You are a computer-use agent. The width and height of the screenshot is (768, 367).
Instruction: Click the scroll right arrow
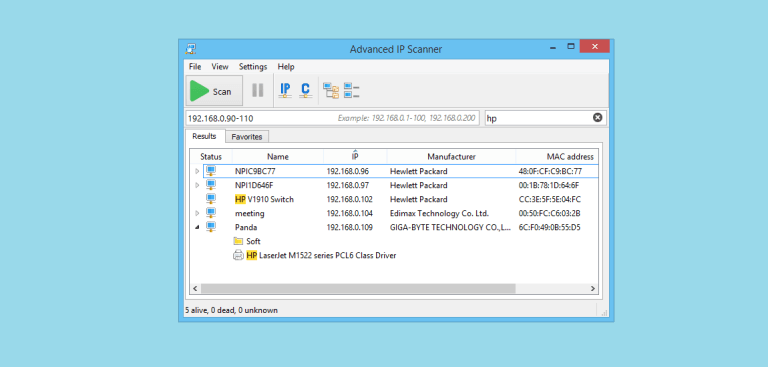(x=593, y=289)
